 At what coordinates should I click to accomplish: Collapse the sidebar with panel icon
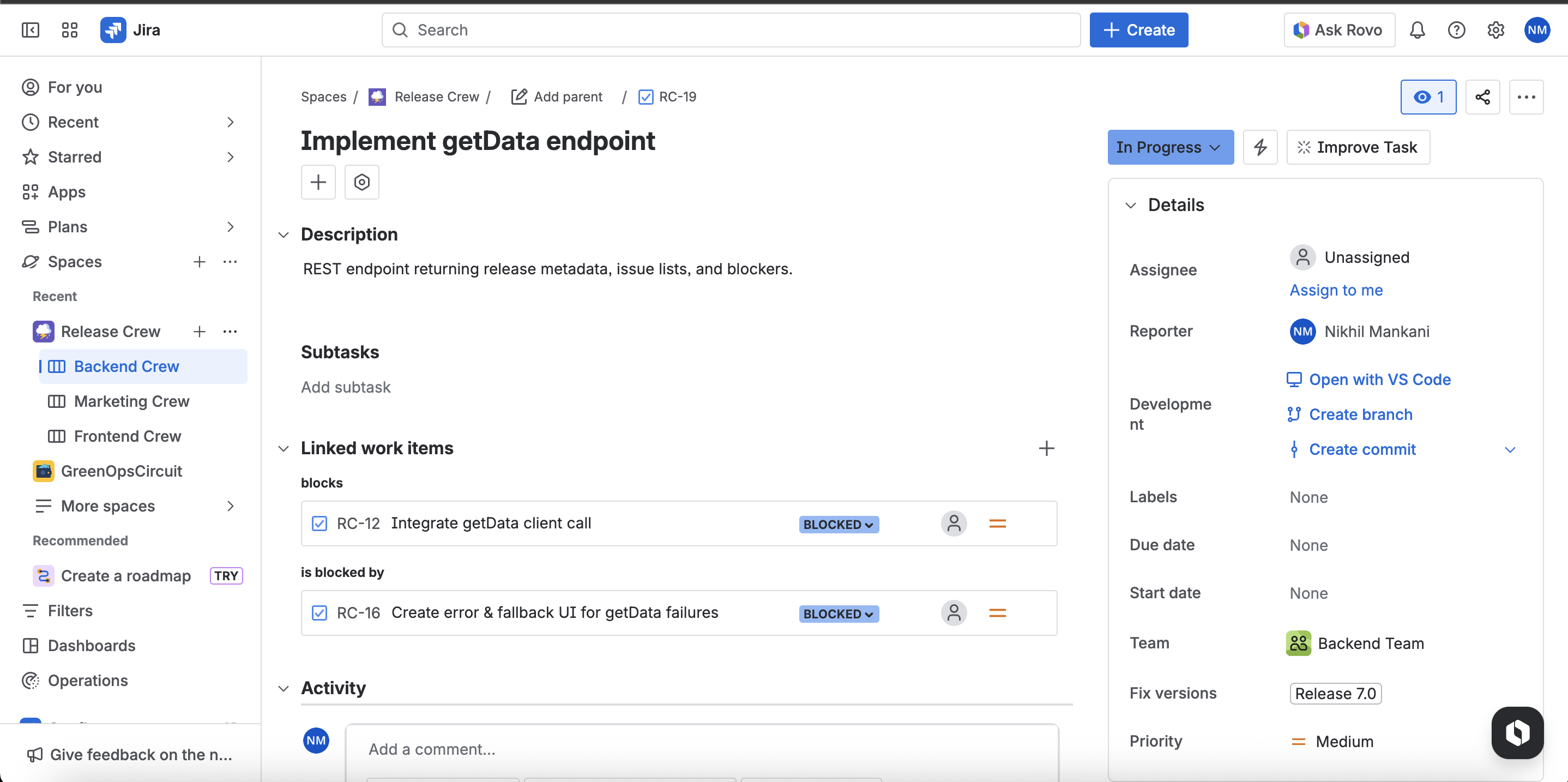(31, 30)
